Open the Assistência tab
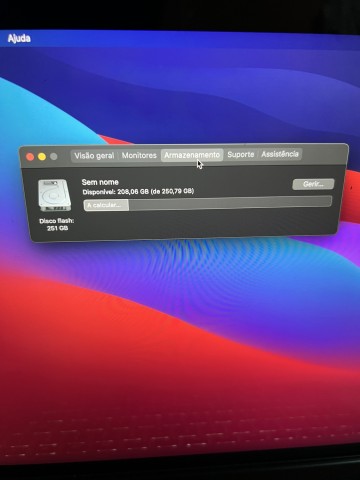This screenshot has height=480, width=360. tap(280, 154)
